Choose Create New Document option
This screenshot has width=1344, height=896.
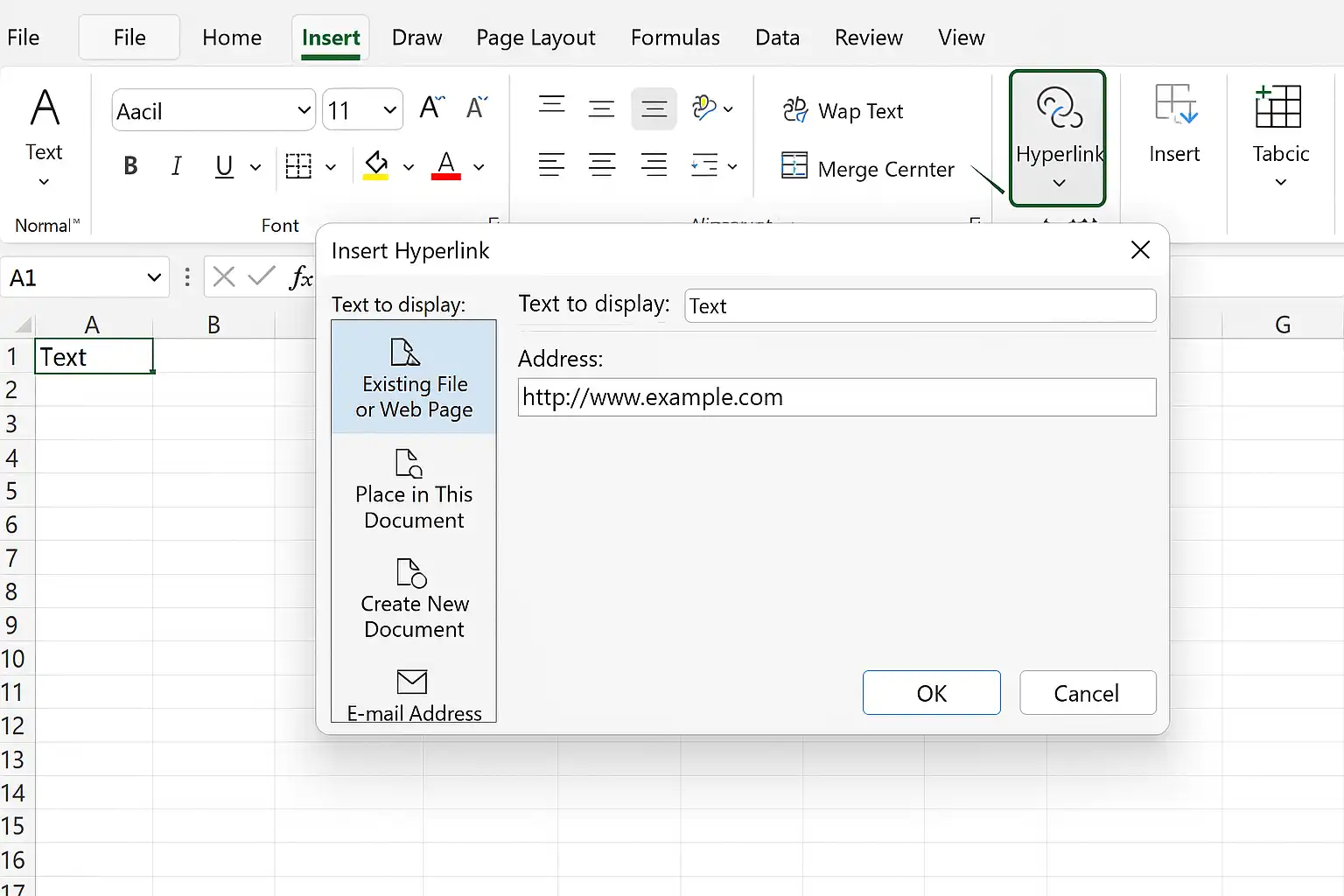click(414, 599)
